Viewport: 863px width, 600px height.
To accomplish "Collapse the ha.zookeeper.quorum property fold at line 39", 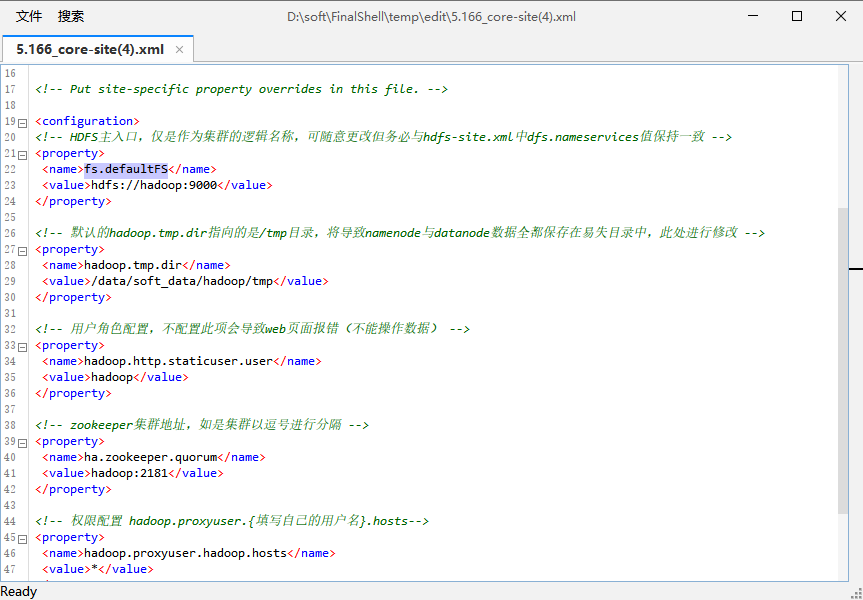I will coord(21,440).
